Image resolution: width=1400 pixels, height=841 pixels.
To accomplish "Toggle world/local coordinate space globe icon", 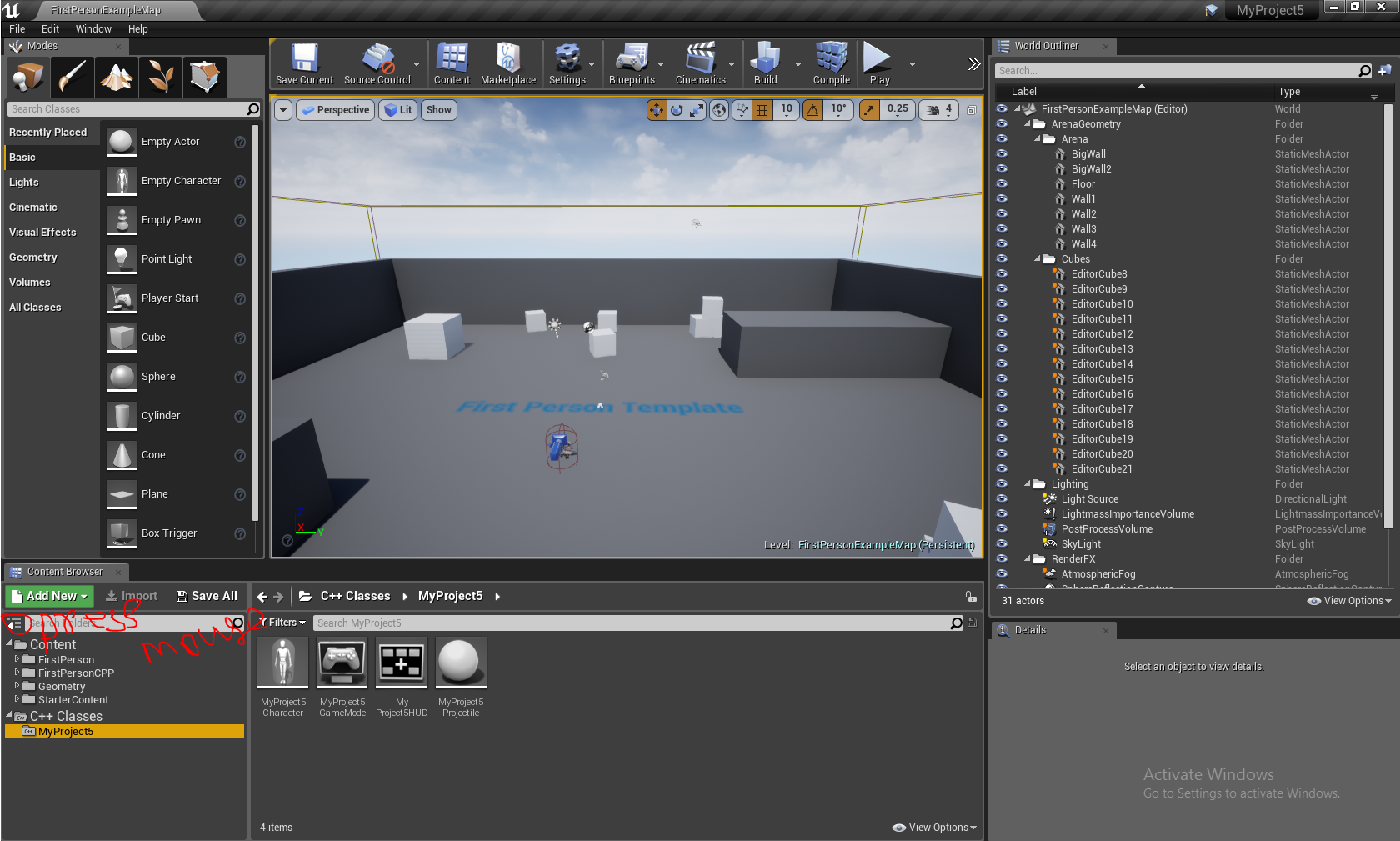I will (719, 110).
